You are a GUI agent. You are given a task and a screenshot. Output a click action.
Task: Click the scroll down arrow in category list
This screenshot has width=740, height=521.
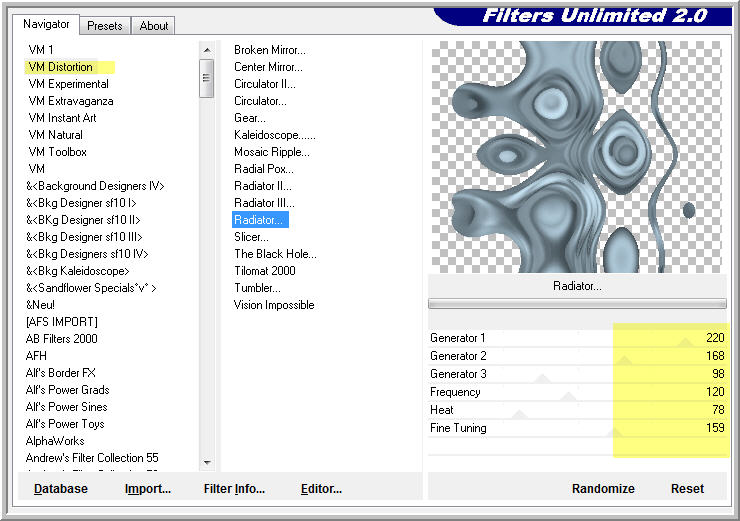[207, 462]
